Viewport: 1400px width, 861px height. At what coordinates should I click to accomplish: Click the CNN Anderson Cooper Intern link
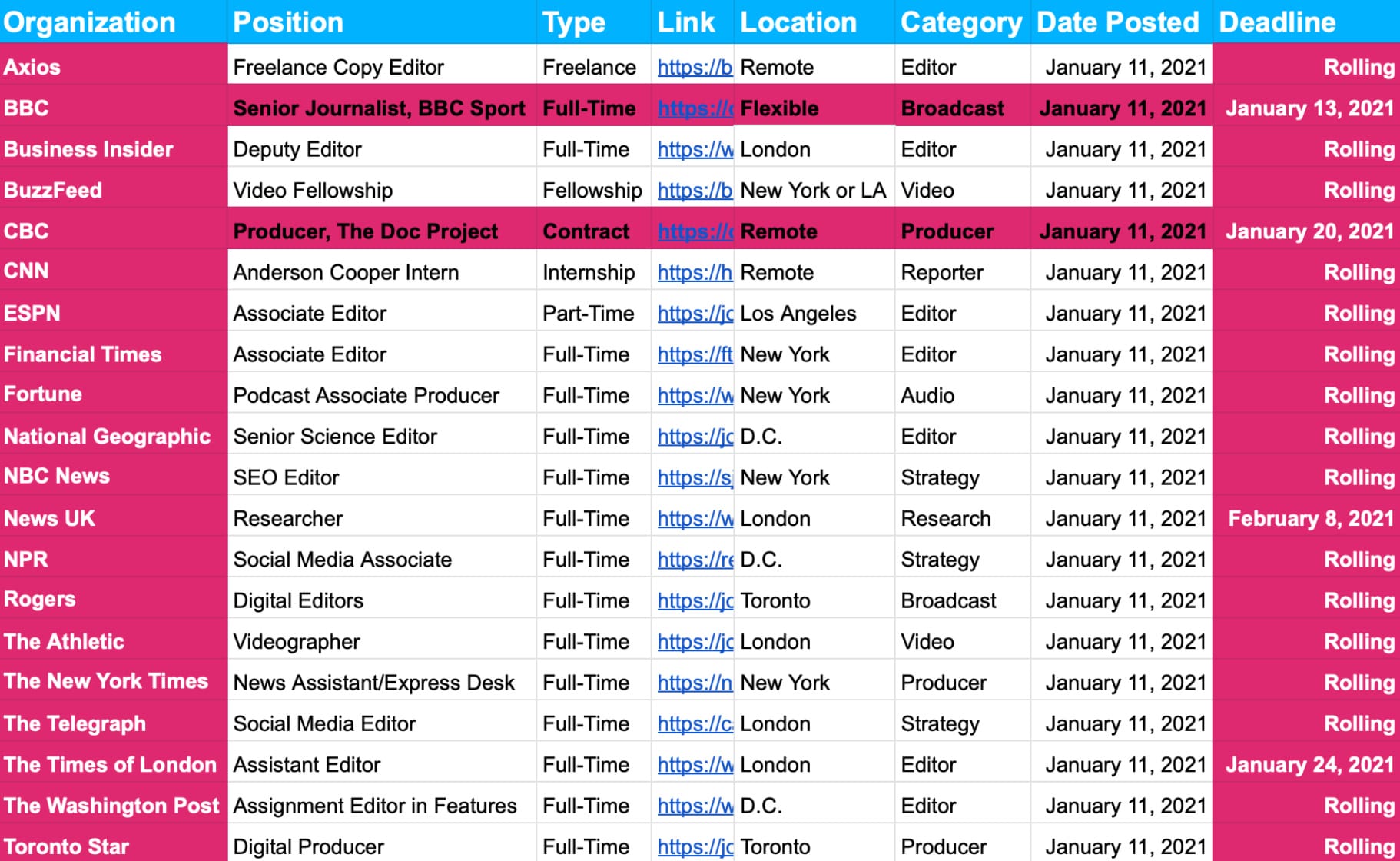[x=694, y=273]
